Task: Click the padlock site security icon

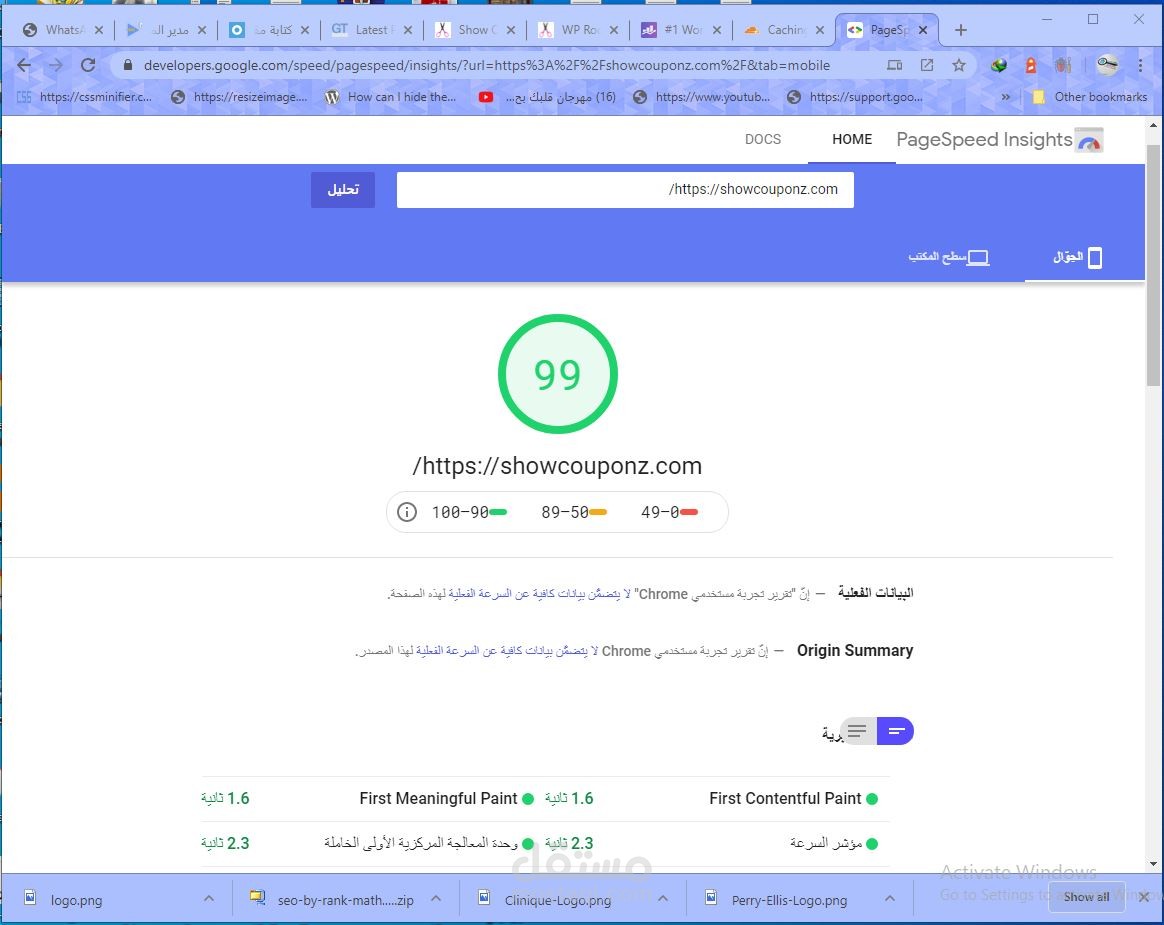Action: (128, 65)
